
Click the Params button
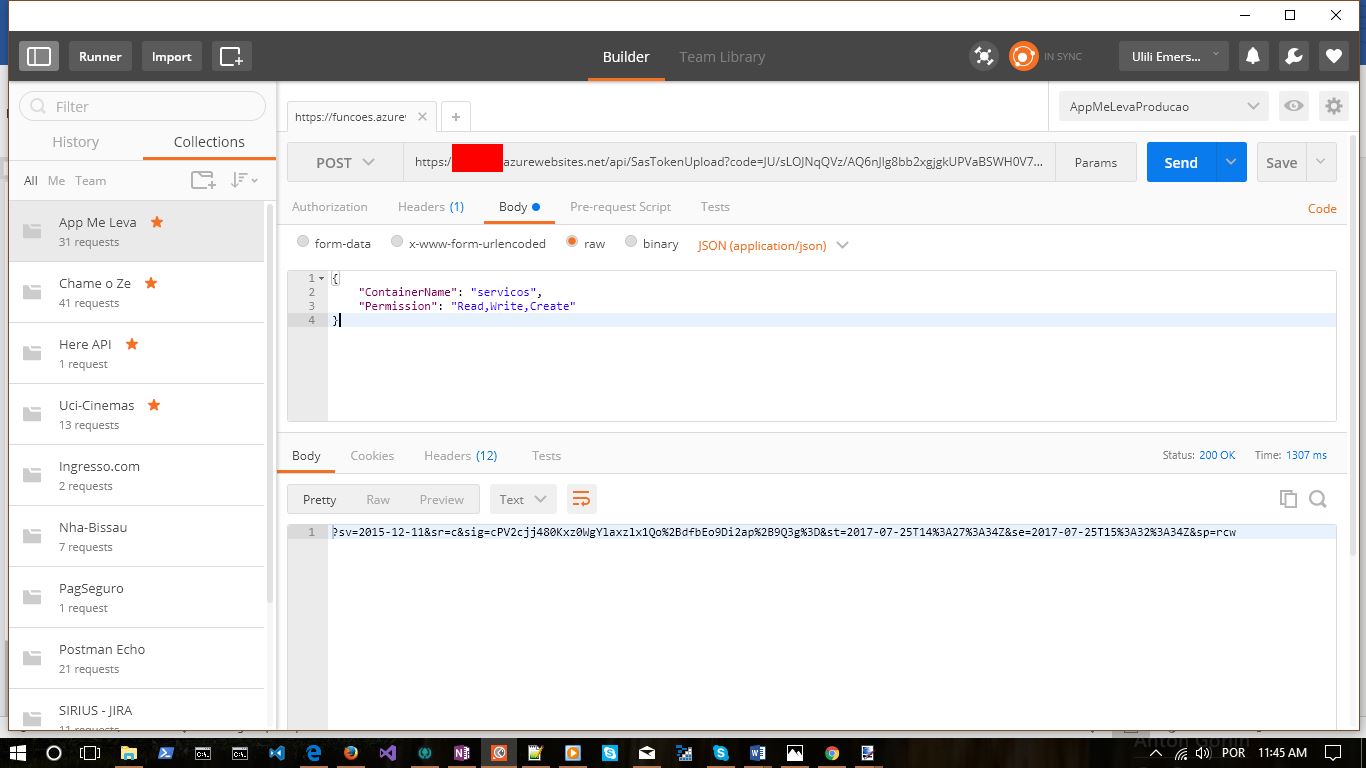click(1096, 162)
